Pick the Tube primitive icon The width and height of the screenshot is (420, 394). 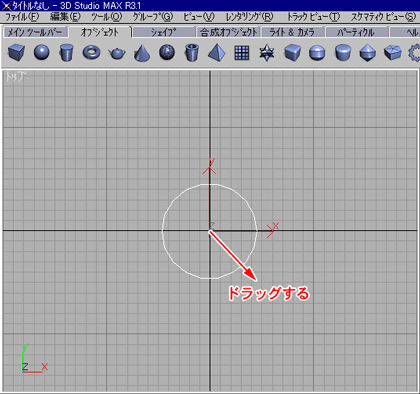pyautogui.click(x=192, y=53)
